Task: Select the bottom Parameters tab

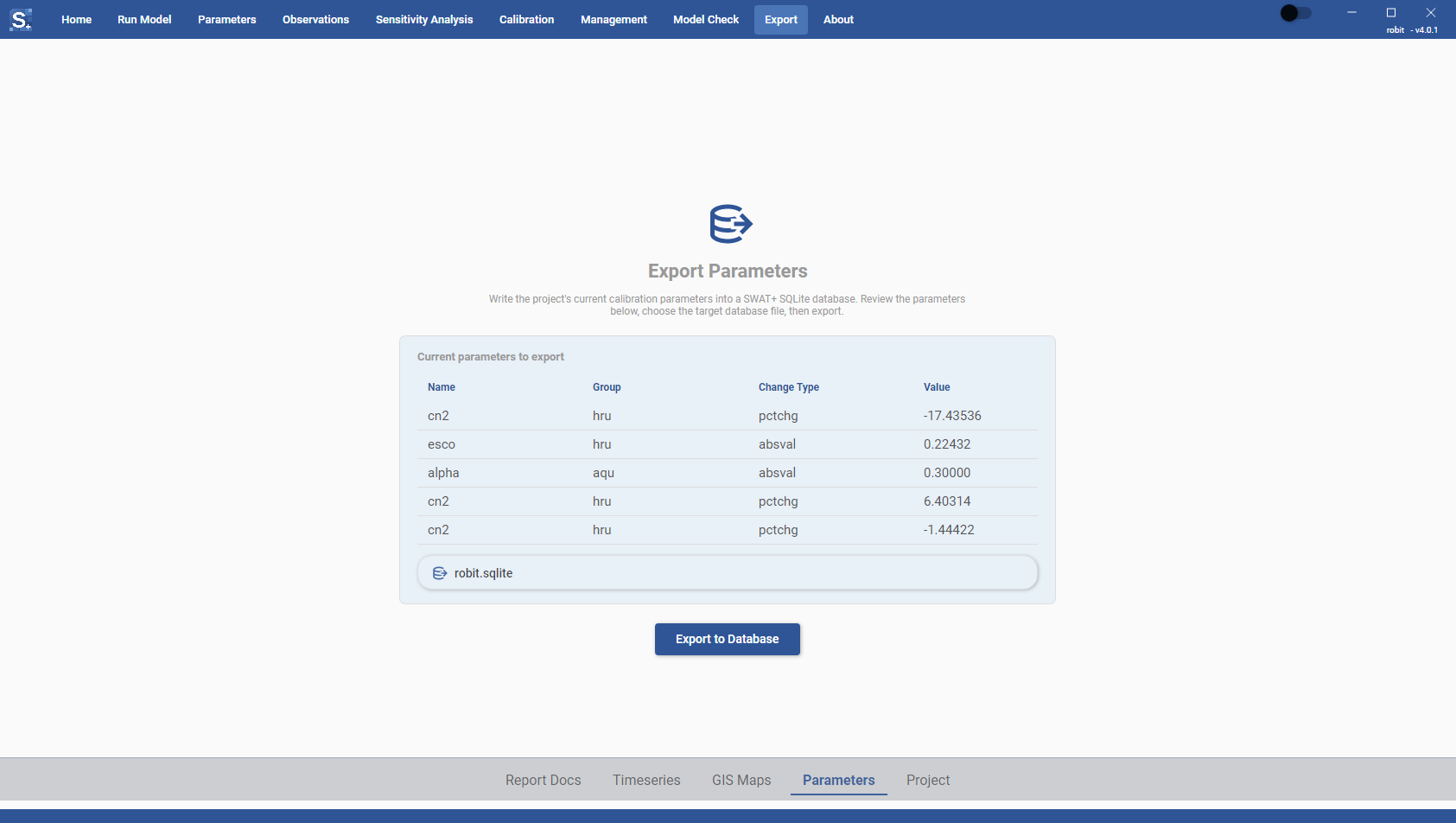Action: coord(839,780)
